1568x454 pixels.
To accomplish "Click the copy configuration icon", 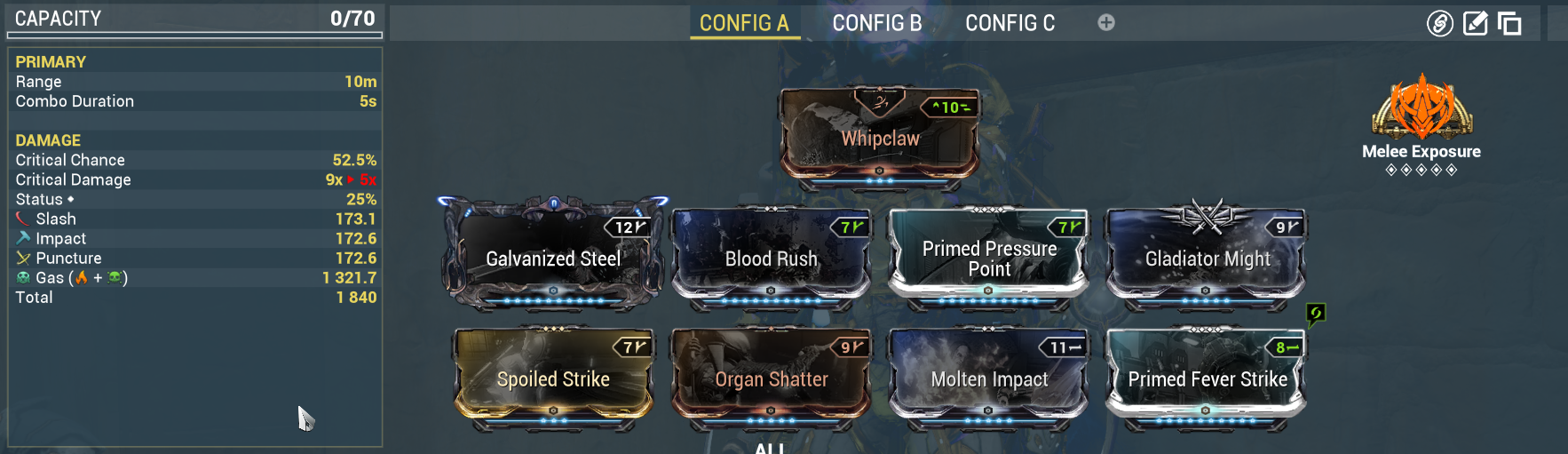I will coord(1509,24).
